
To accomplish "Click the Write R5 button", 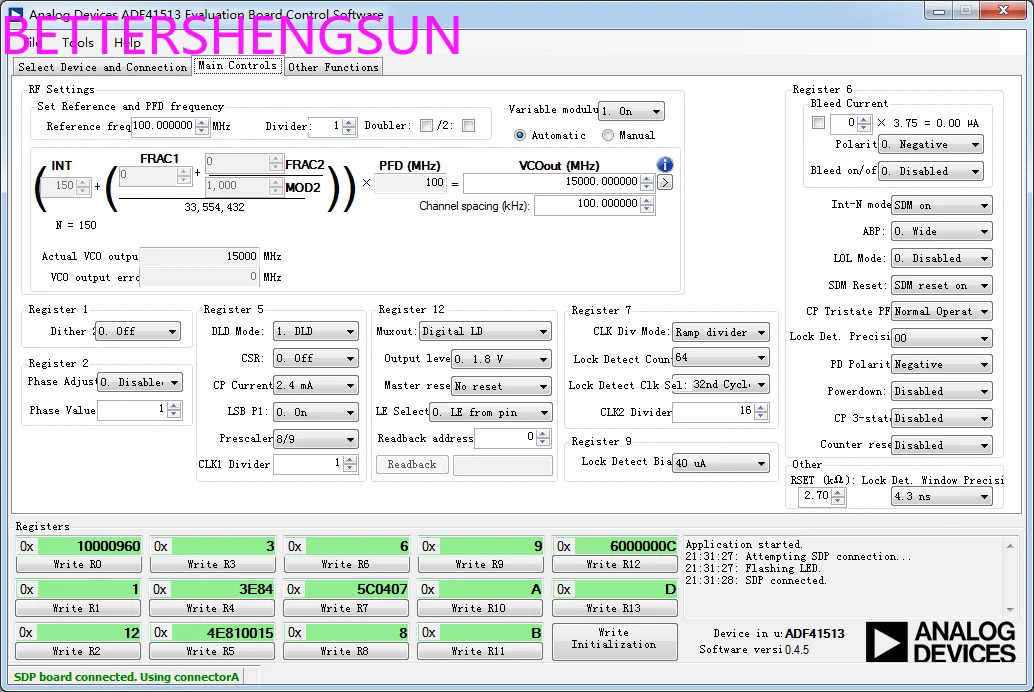I will pos(211,651).
